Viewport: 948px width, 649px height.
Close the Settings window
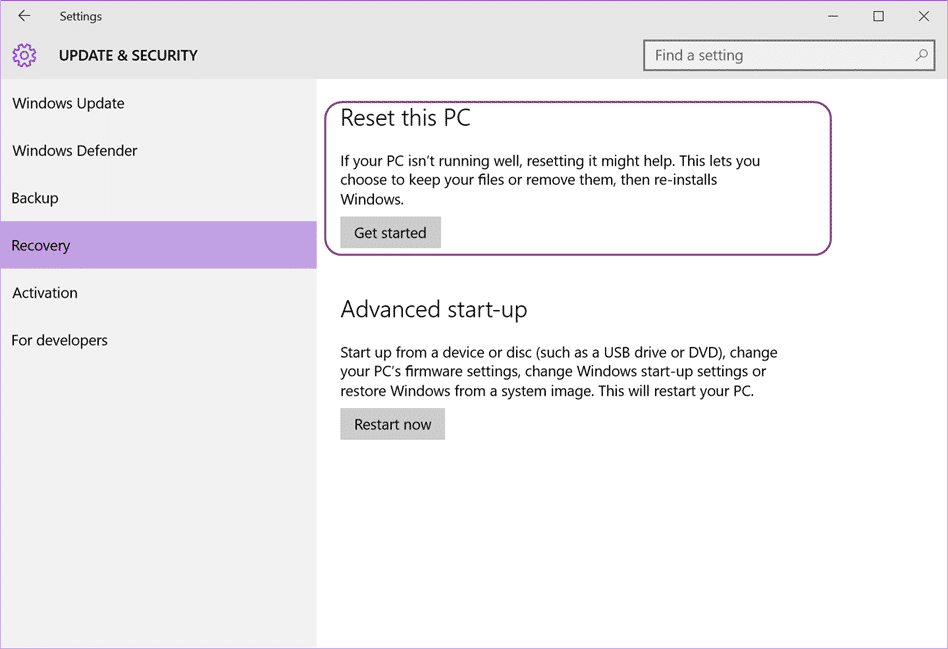point(924,16)
